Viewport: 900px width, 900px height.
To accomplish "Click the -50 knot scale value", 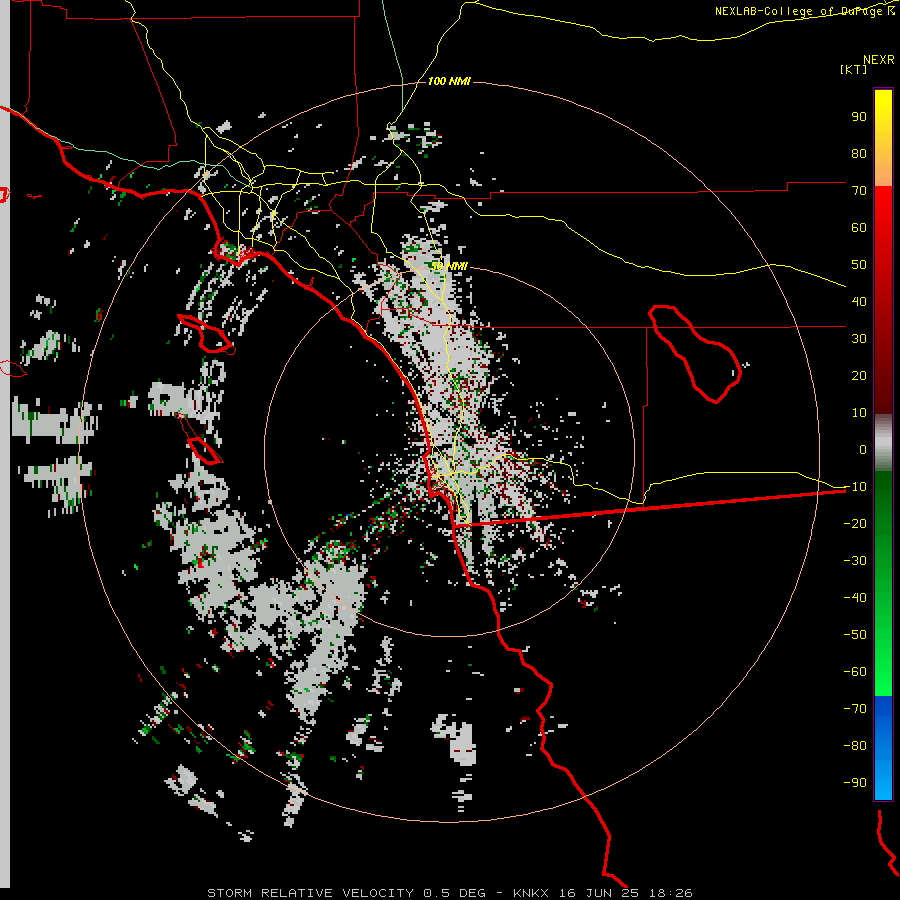I will click(855, 634).
